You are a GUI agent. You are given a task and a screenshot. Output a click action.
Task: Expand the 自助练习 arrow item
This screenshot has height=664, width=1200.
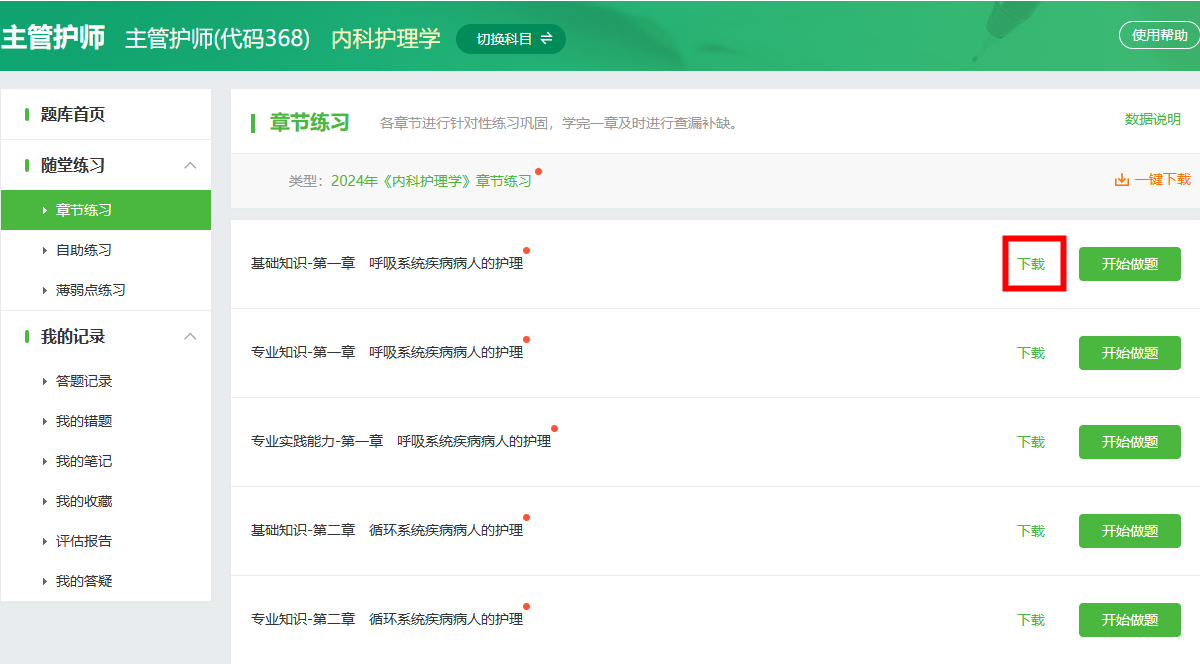45,250
